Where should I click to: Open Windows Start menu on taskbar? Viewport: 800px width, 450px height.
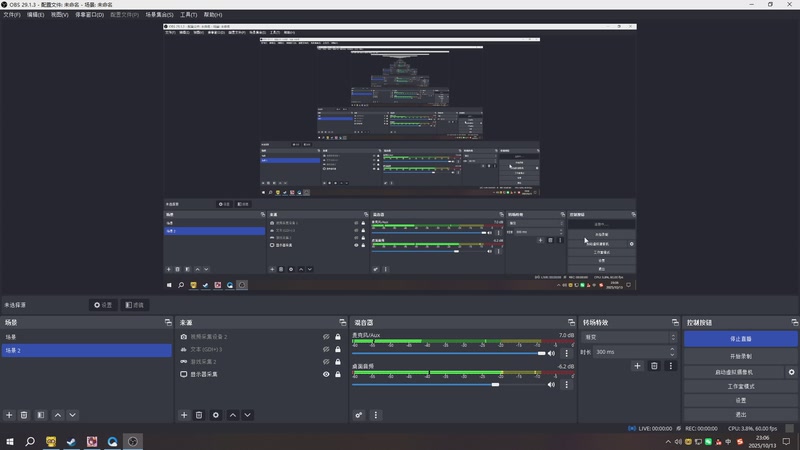coord(10,441)
